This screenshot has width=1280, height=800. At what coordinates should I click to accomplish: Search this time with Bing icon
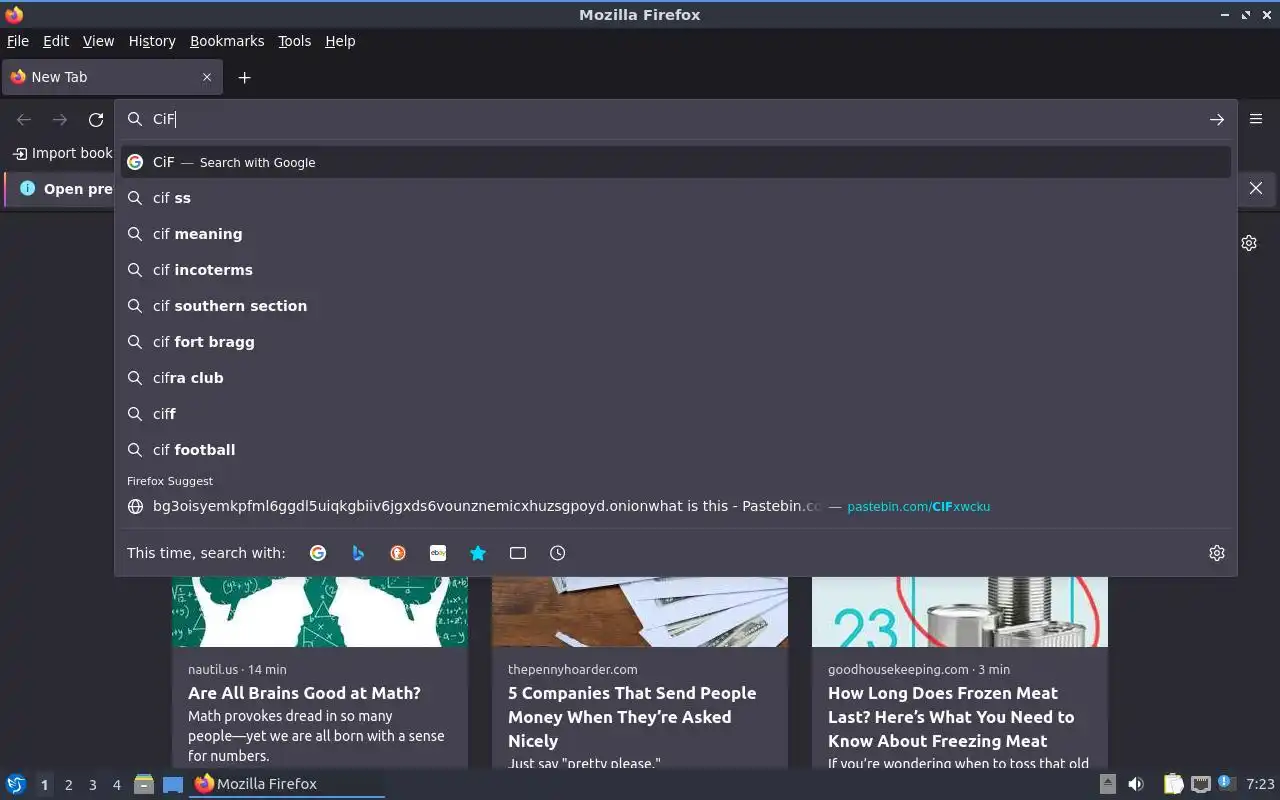click(x=358, y=553)
